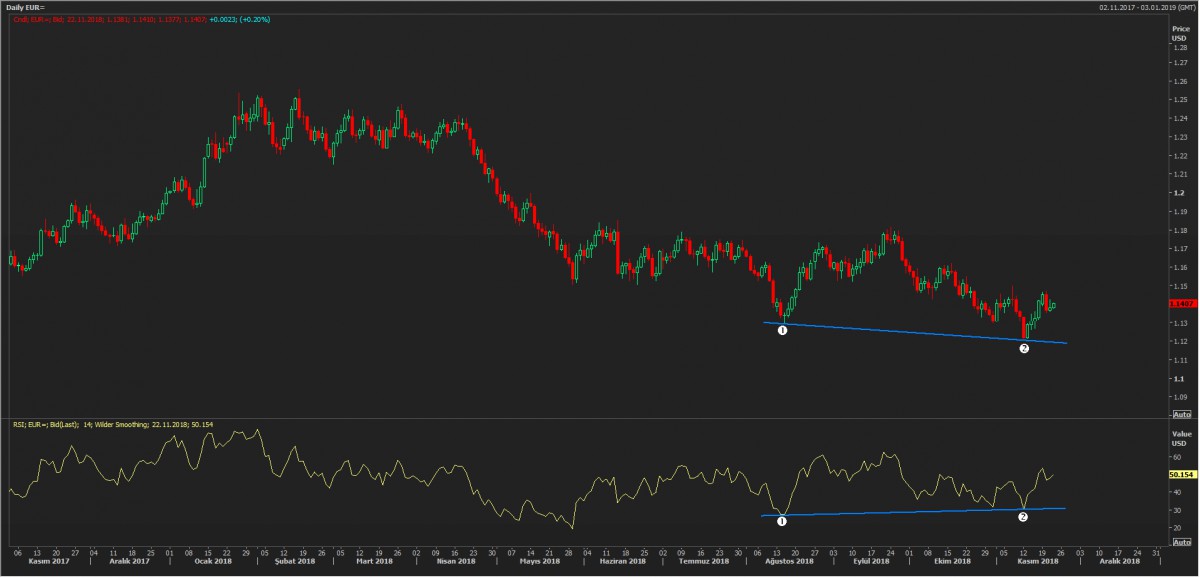Screen dimensions: 1200x578
Task: Select the blue trendline on price chart
Action: 900,331
